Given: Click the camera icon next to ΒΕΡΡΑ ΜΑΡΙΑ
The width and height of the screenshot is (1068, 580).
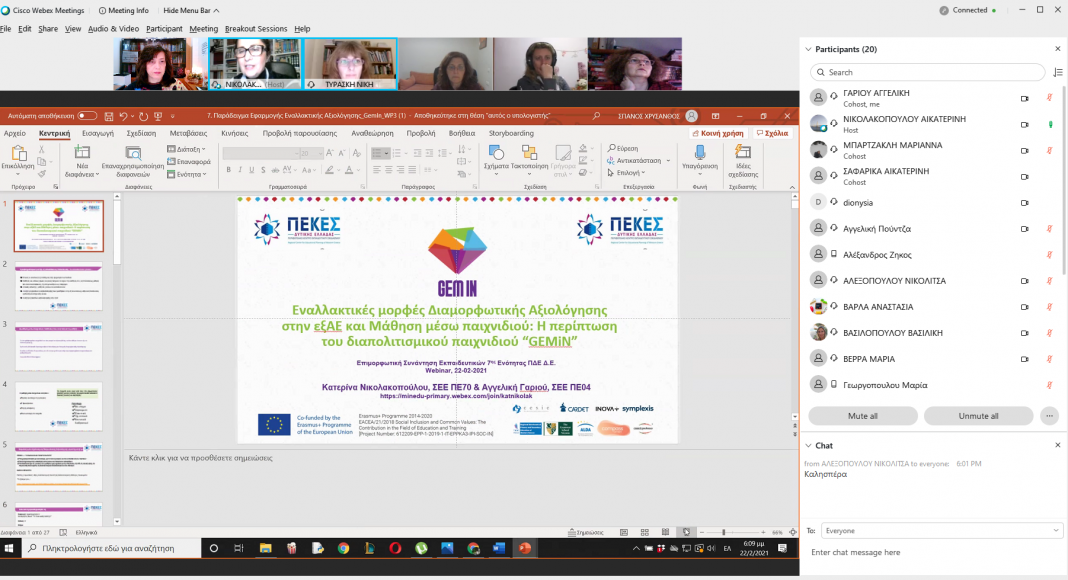Looking at the screenshot, I should pyautogui.click(x=1024, y=359).
